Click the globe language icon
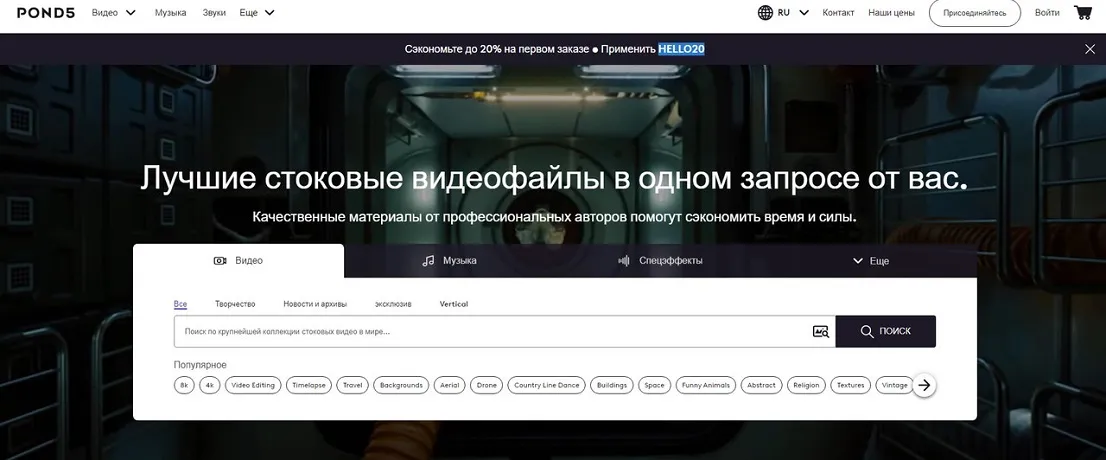Screen dimensions: 1106x460 (x=765, y=13)
